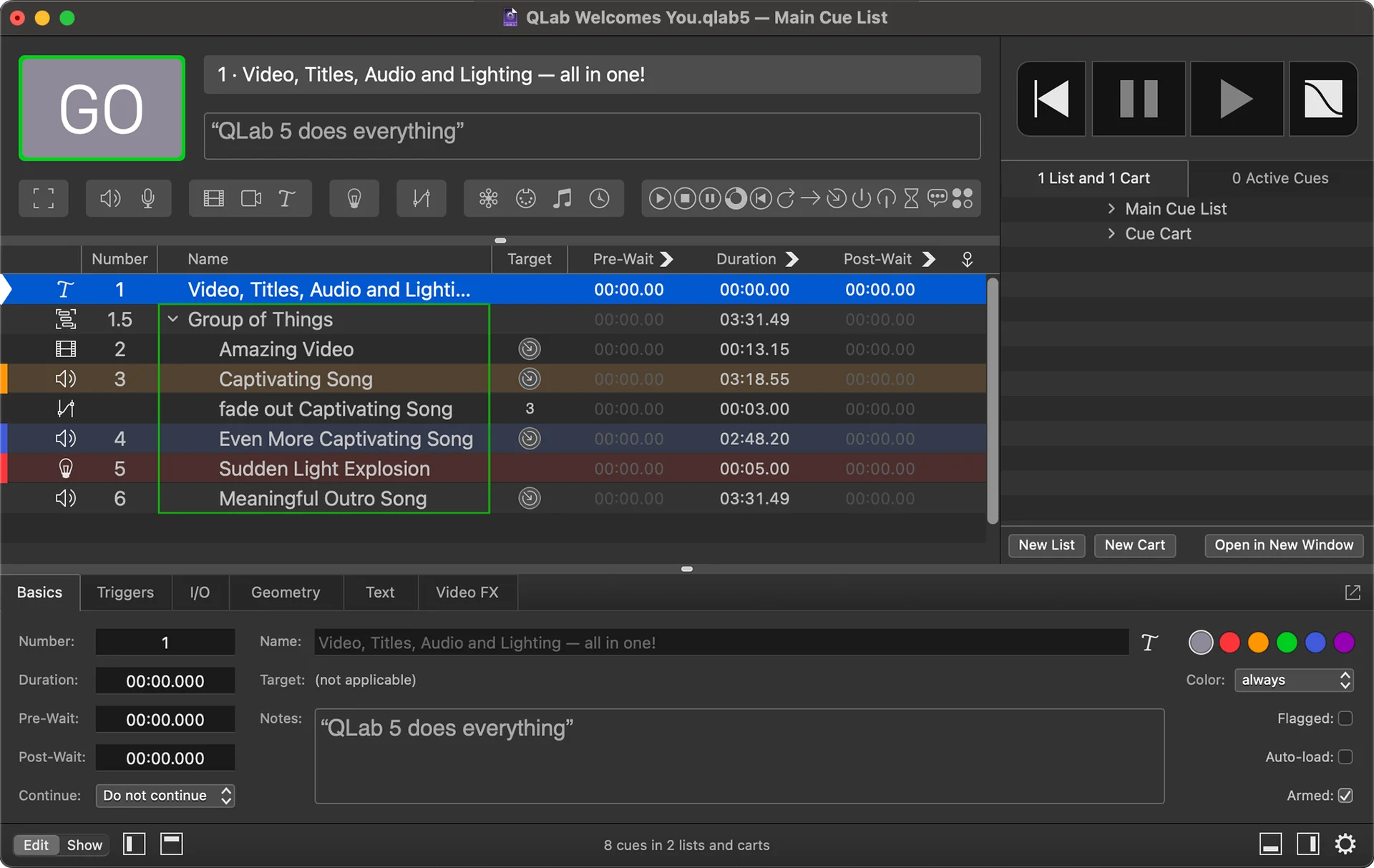Enable the Flagged checkbox
Image resolution: width=1374 pixels, height=868 pixels.
(1346, 718)
